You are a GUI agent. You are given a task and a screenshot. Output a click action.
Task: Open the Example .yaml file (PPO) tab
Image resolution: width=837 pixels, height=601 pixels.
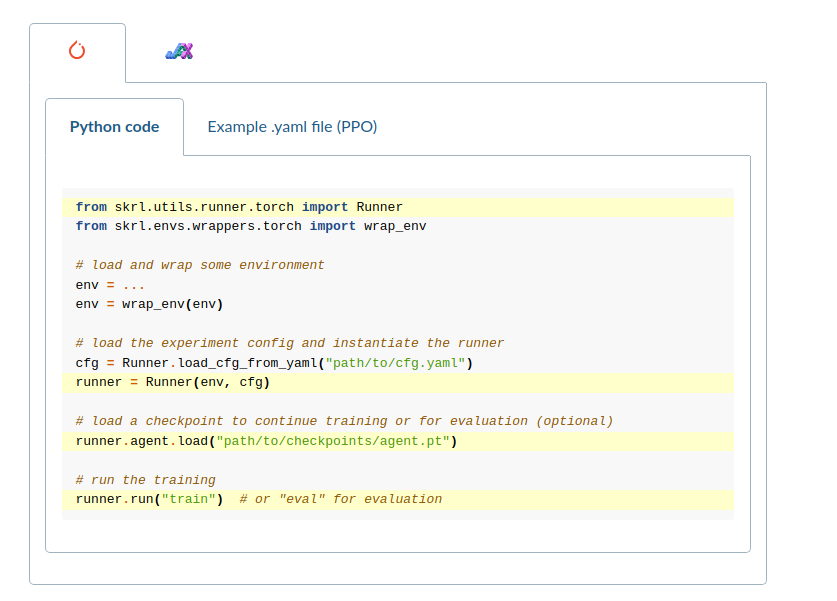[x=292, y=127]
